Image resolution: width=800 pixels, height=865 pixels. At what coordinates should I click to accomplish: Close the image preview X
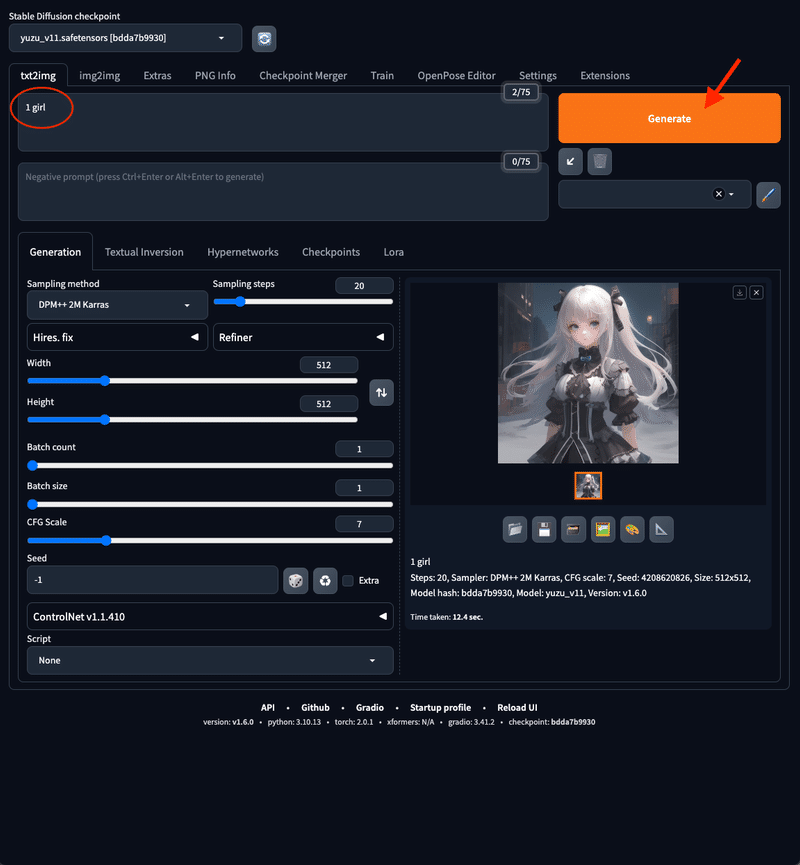756,292
